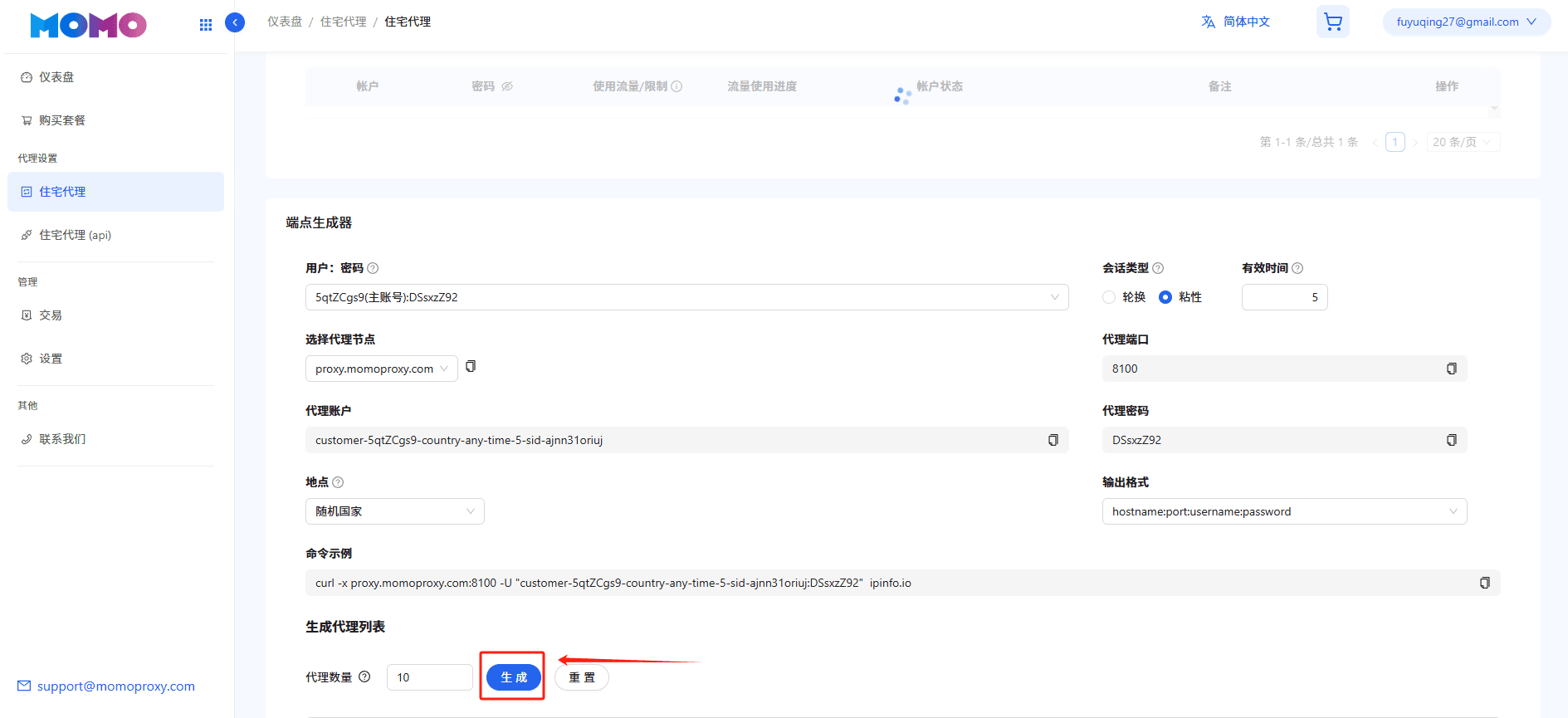Go to 住宅代理 (api) page
The image size is (1568, 718).
pos(75,235)
